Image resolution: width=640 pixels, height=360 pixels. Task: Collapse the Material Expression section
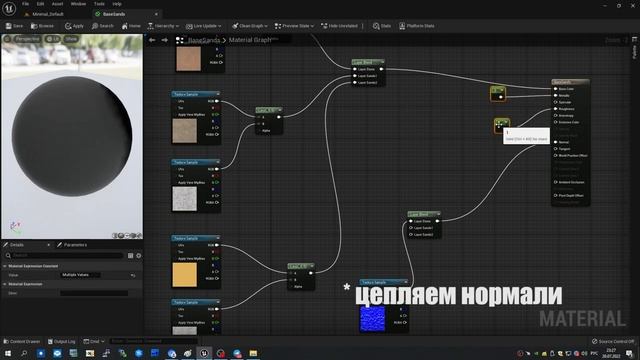[5, 284]
